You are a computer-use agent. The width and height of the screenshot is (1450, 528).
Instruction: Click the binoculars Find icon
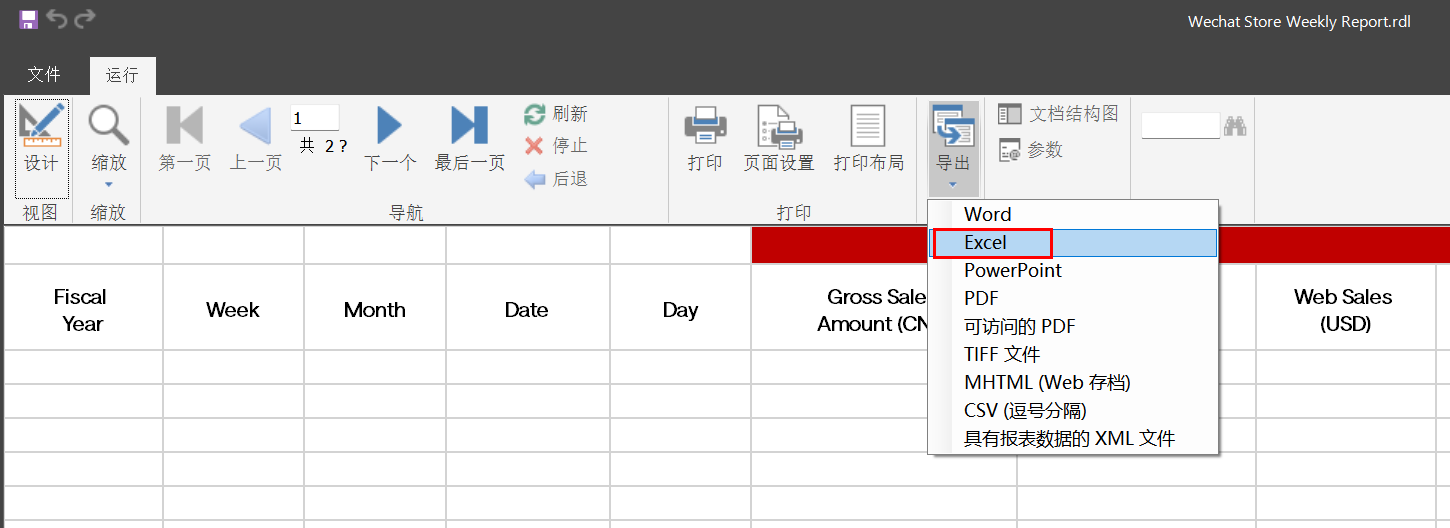click(1236, 126)
